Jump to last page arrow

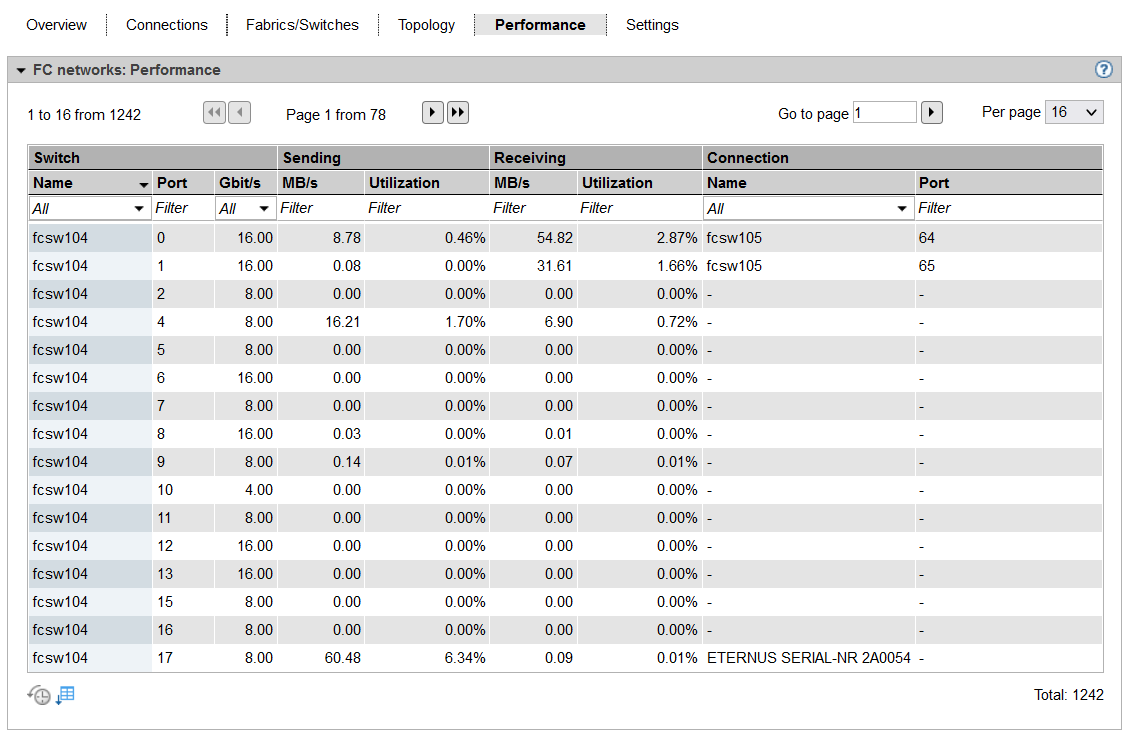pyautogui.click(x=458, y=113)
